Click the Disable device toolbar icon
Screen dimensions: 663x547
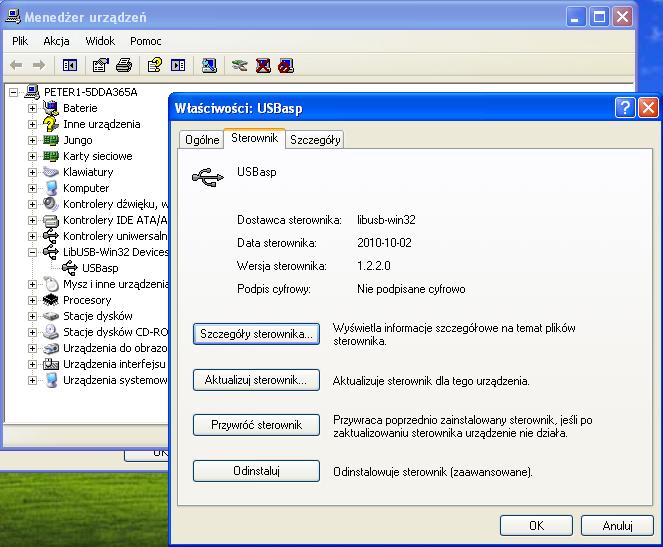tap(287, 66)
